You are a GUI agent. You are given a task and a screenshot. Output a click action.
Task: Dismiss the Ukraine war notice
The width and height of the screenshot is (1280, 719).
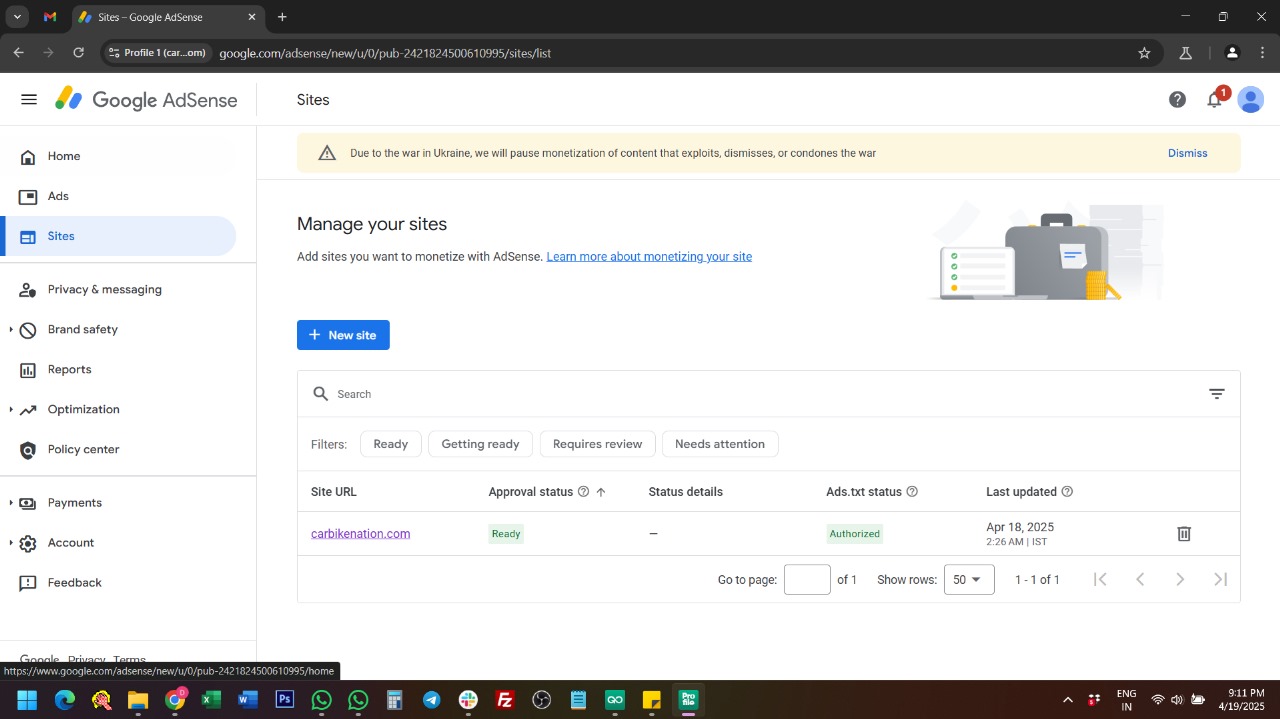[1188, 153]
